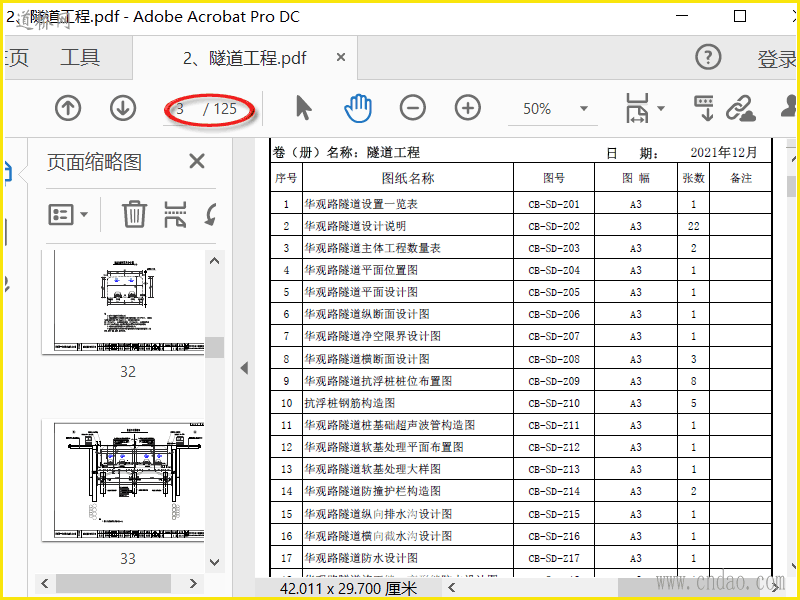Click row 华观路隧道防水设计图
Viewport: 800px width, 600px height.
(x=520, y=558)
